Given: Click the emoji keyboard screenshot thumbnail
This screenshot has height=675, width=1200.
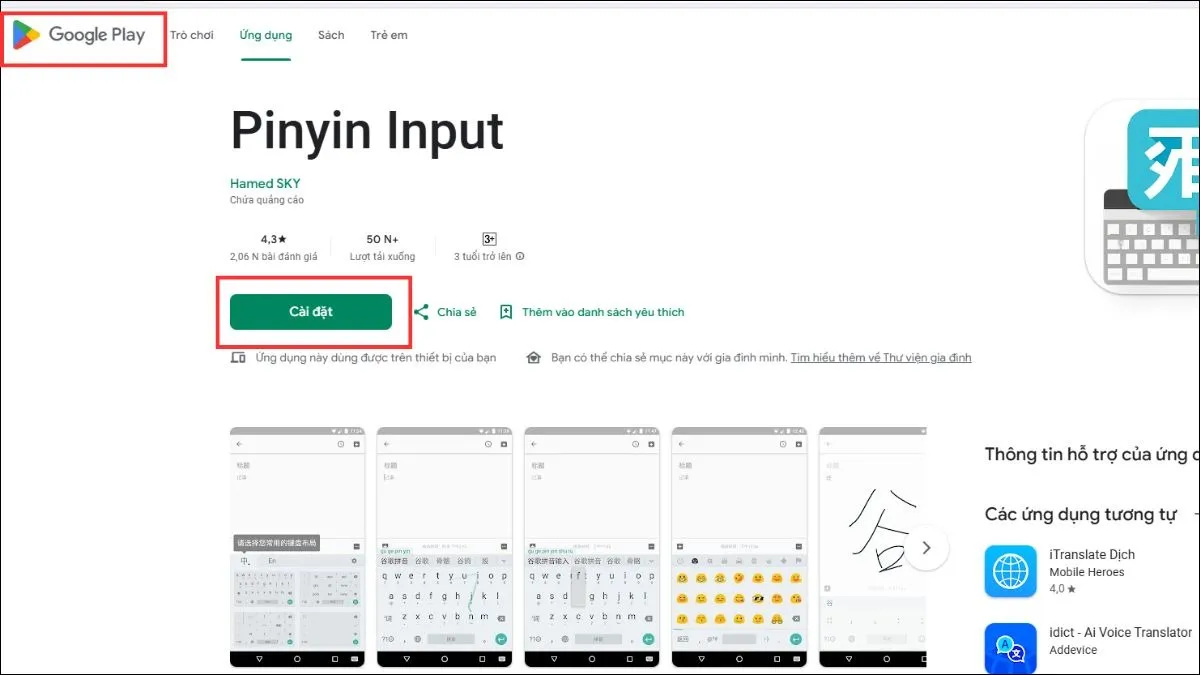Looking at the screenshot, I should point(739,548).
